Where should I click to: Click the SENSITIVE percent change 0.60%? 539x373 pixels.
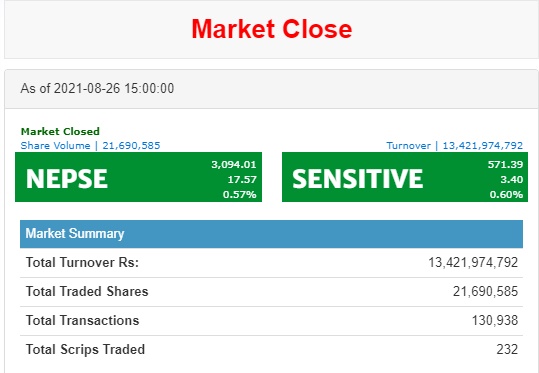506,195
